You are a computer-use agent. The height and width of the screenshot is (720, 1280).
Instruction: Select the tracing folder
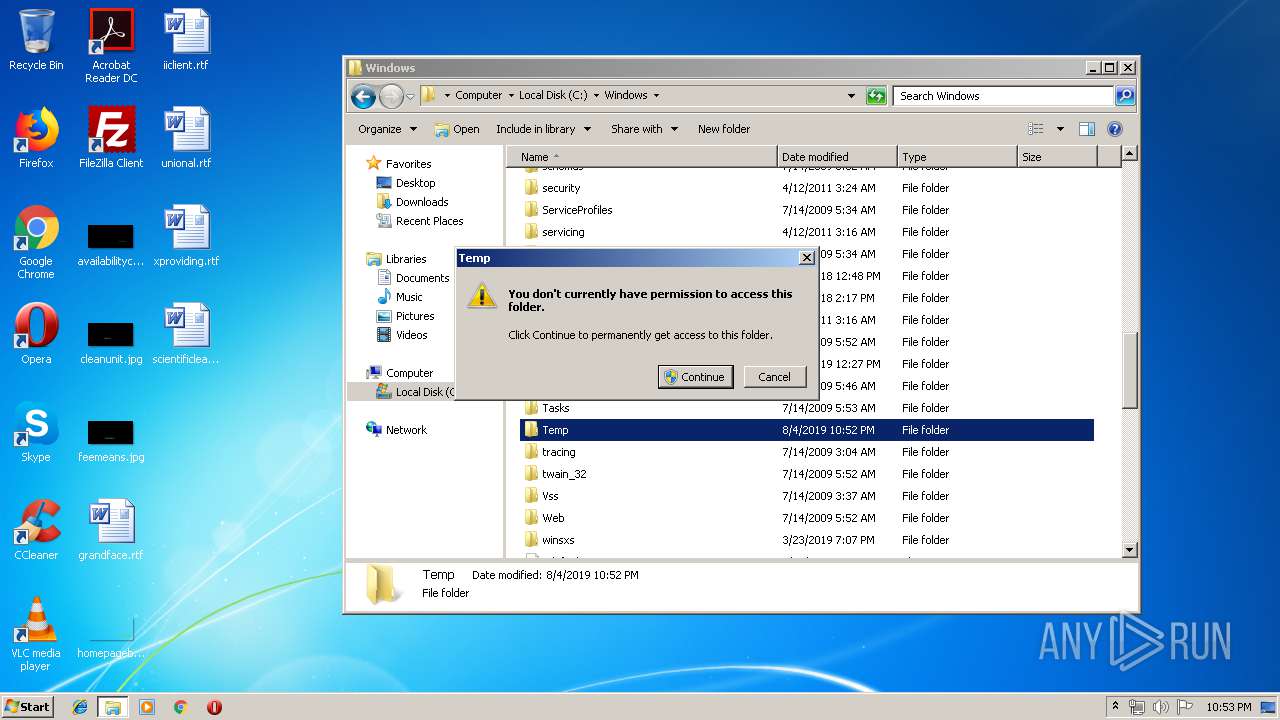coord(806,452)
